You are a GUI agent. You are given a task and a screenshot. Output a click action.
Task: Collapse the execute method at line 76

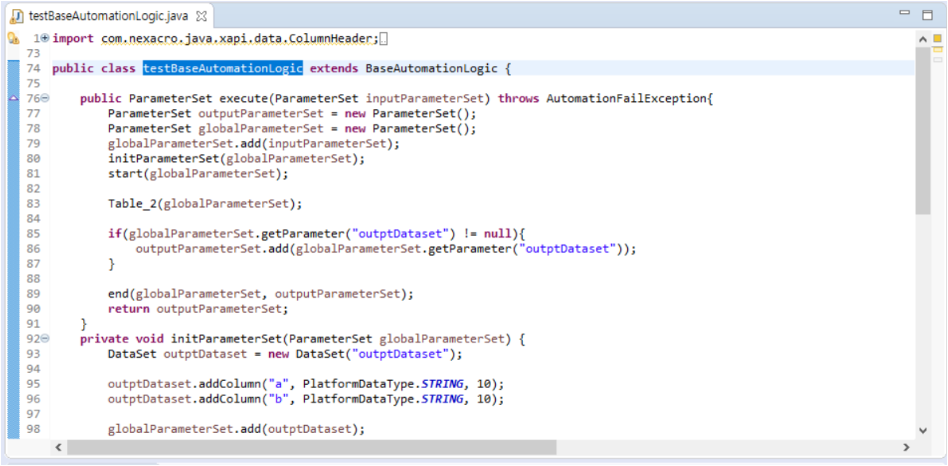click(x=45, y=99)
